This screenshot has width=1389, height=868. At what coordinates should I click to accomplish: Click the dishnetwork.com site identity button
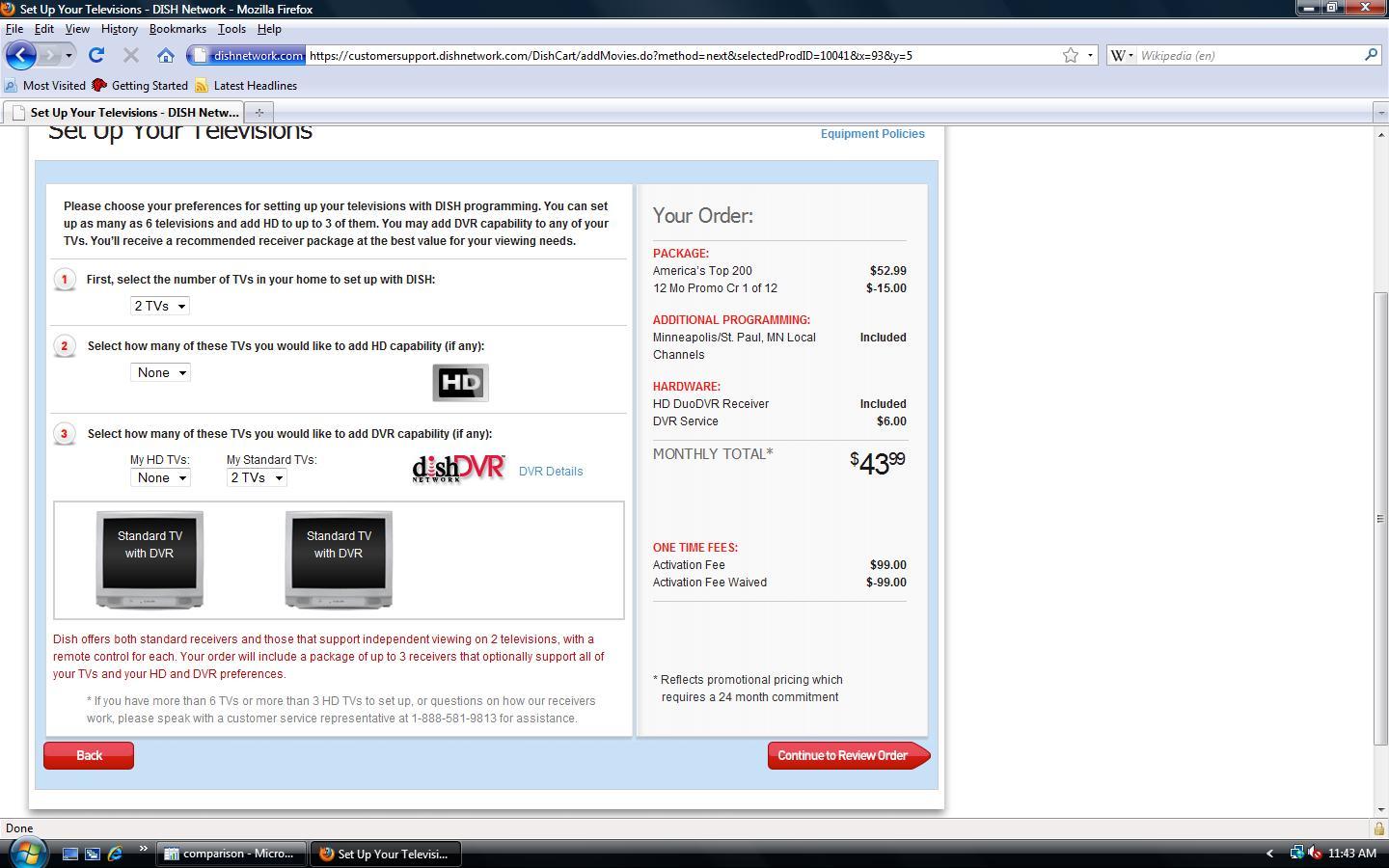(x=247, y=55)
